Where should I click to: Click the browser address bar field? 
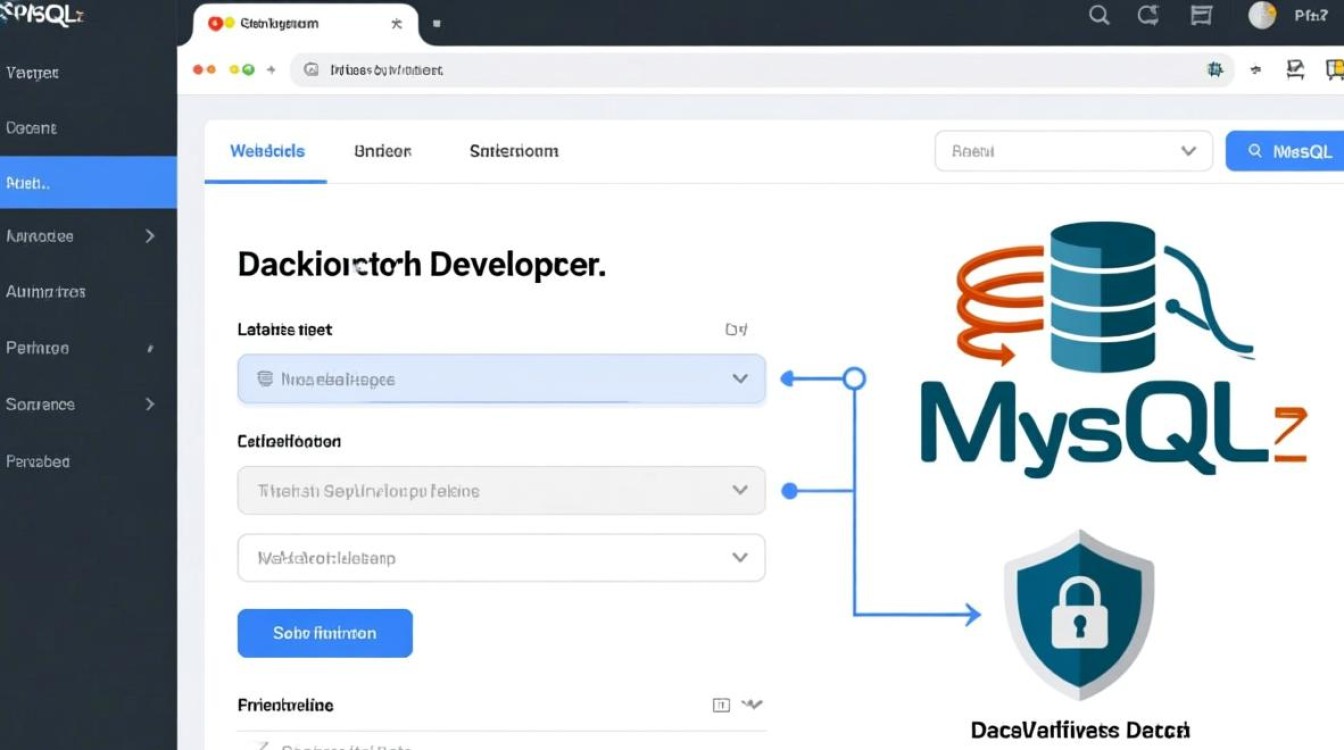pos(740,70)
